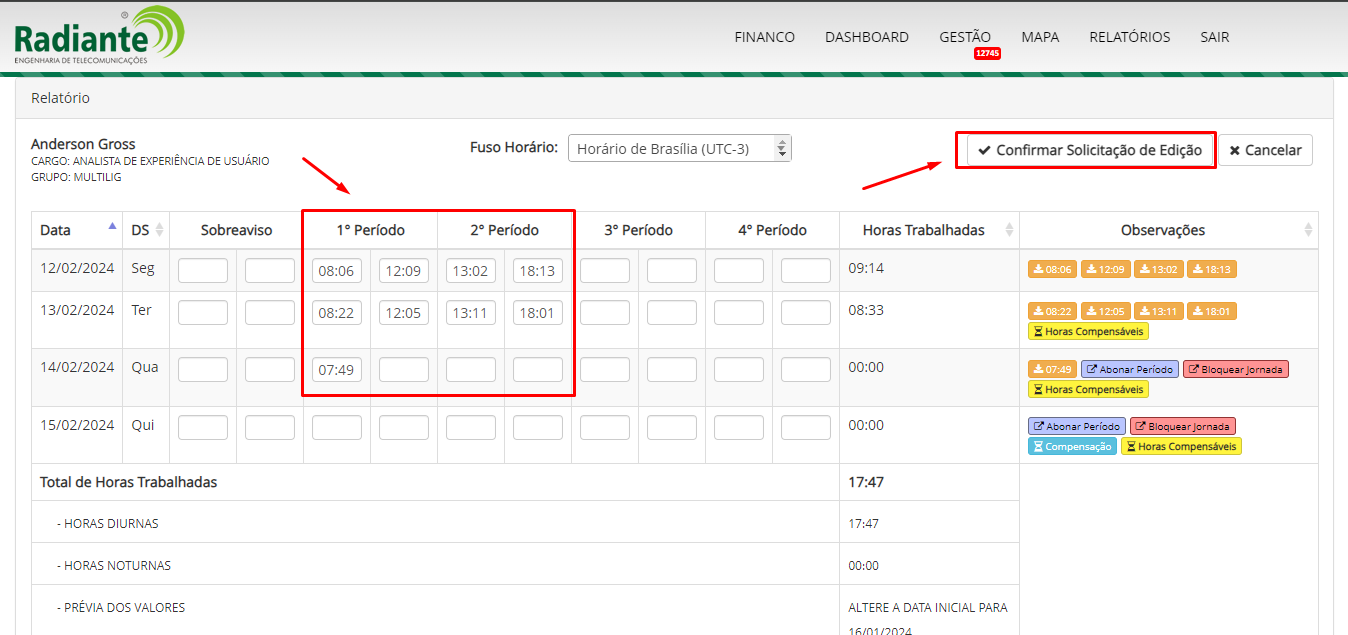Click Bloquear Jornada for 15/02/2024
This screenshot has height=635, width=1348.
click(x=1182, y=427)
